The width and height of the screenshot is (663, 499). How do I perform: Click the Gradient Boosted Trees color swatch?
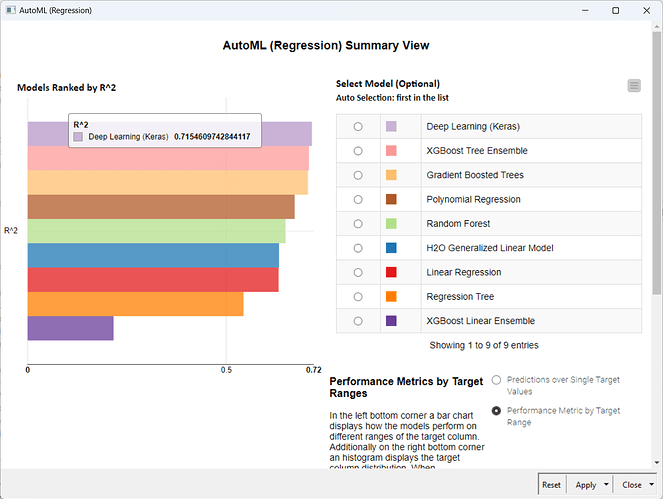pyautogui.click(x=391, y=175)
